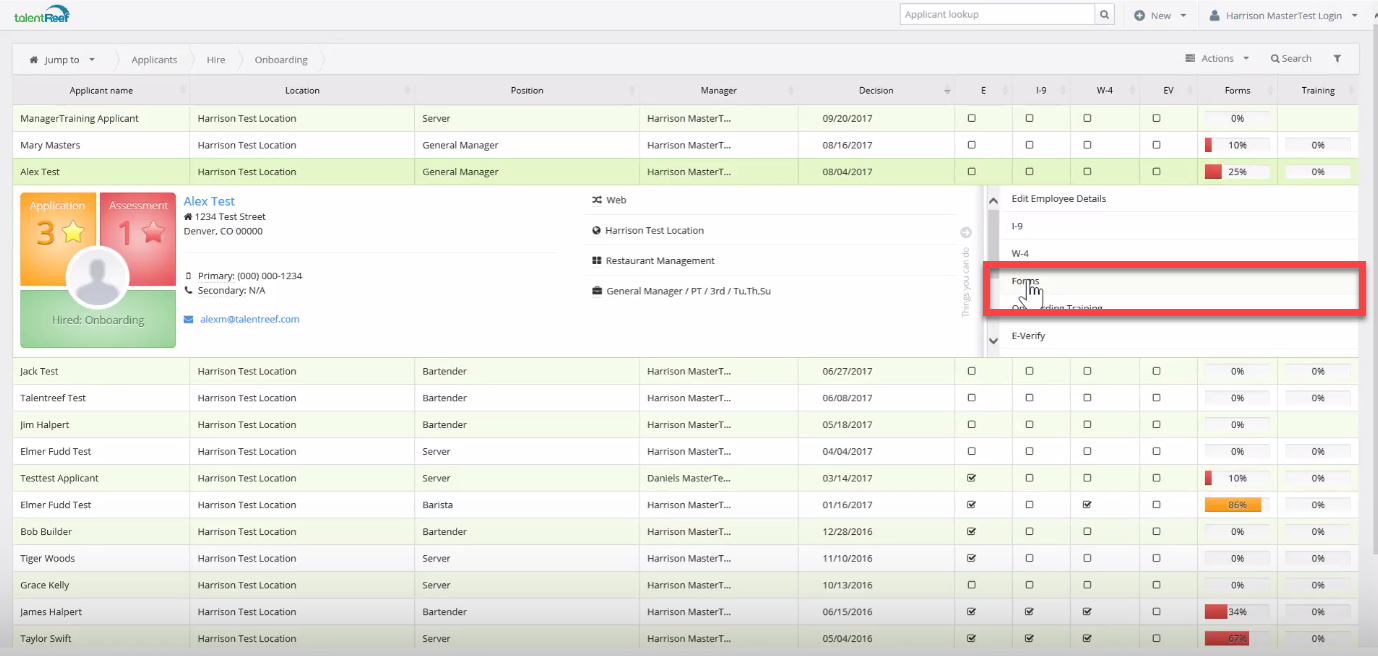
Task: Select the filter funnel icon
Action: (x=1337, y=58)
